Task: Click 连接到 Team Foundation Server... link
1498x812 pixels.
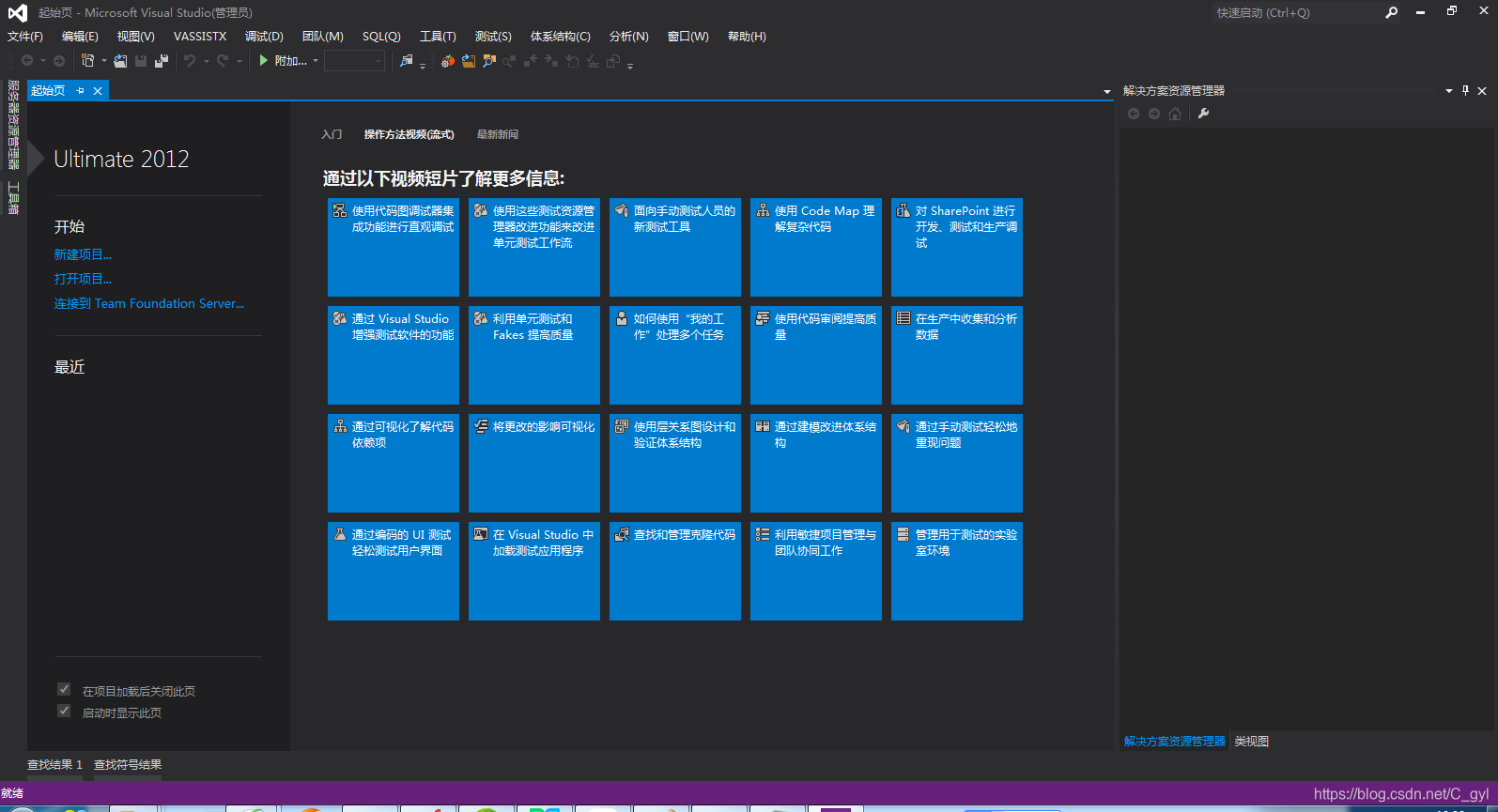Action: pos(149,303)
